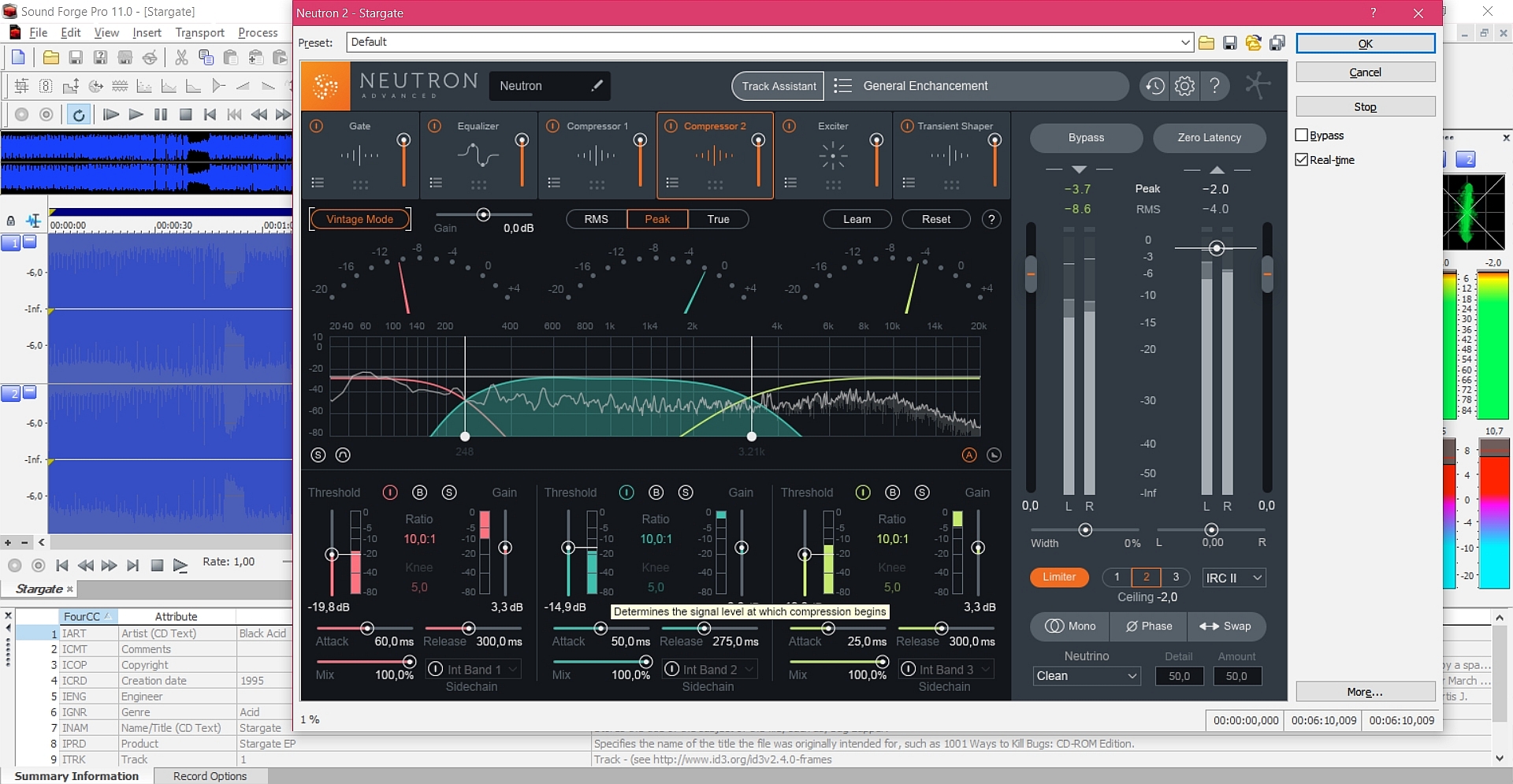The height and width of the screenshot is (784, 1513).
Task: Open Neutron logo orange icon
Action: (x=325, y=86)
